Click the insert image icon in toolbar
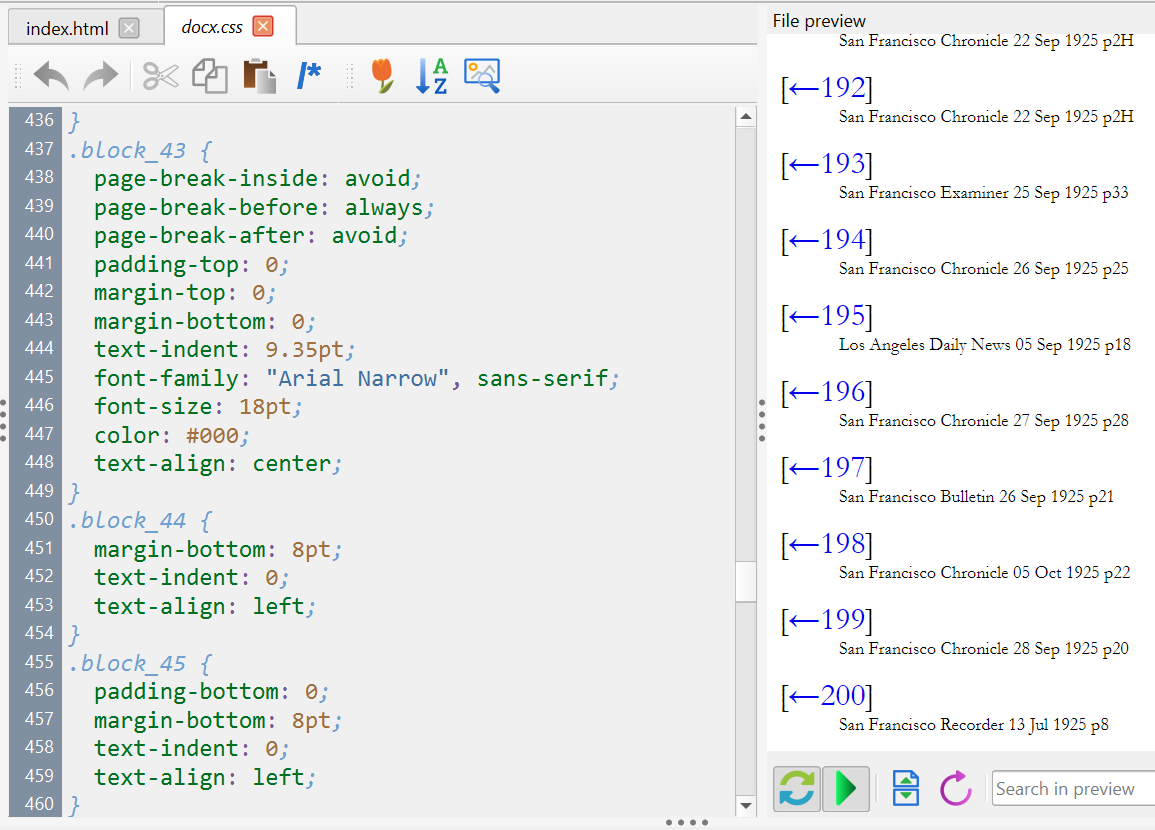Screen dimensions: 1155x830 [x=481, y=76]
